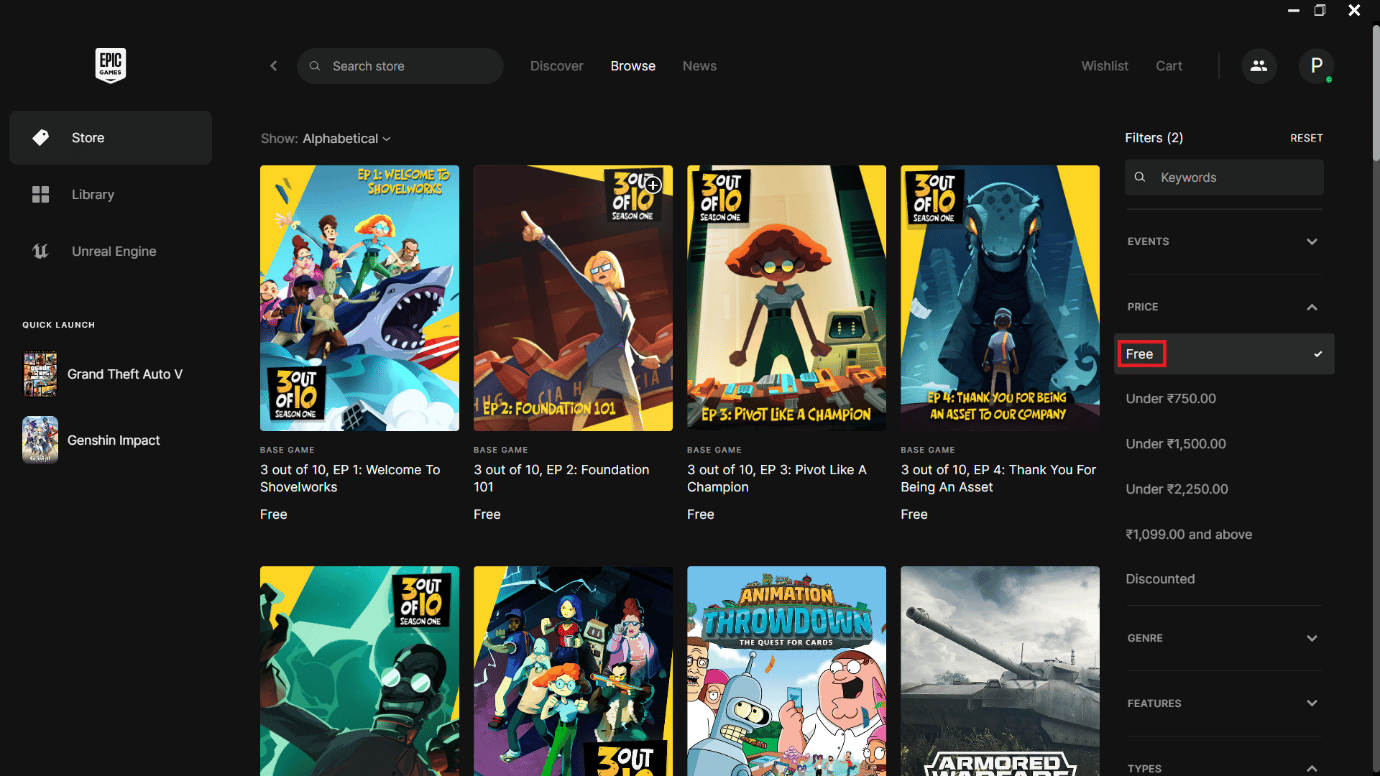Click the search magnifier icon
The width and height of the screenshot is (1380, 776).
314,66
